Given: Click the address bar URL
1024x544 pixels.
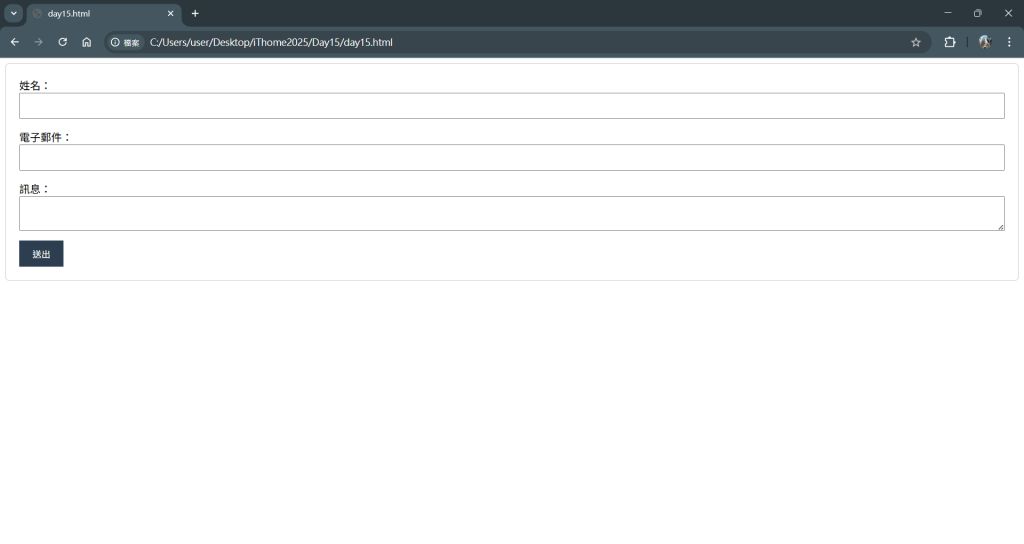Looking at the screenshot, I should pyautogui.click(x=271, y=42).
